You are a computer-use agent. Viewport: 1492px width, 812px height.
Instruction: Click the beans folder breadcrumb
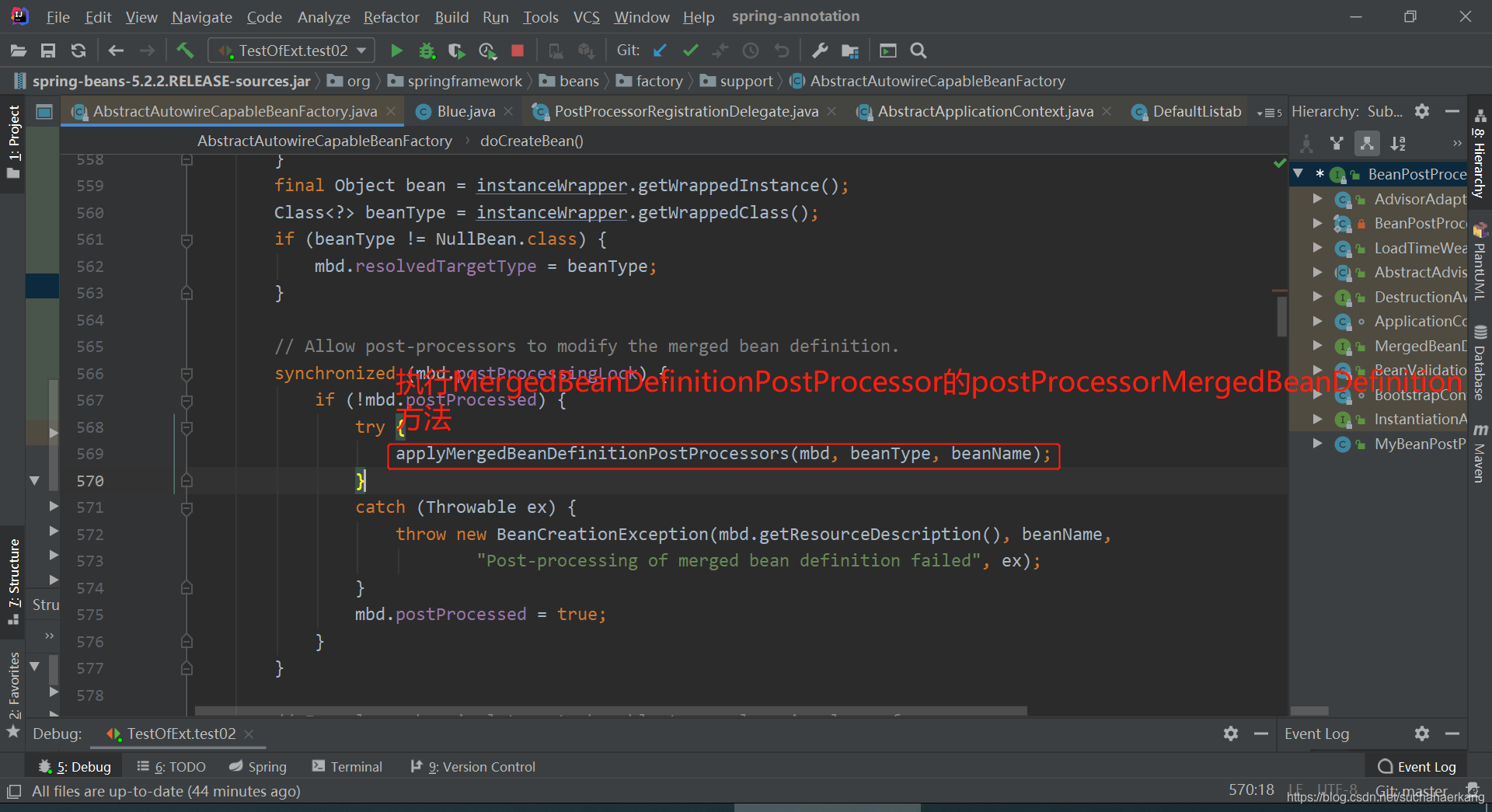[x=570, y=81]
